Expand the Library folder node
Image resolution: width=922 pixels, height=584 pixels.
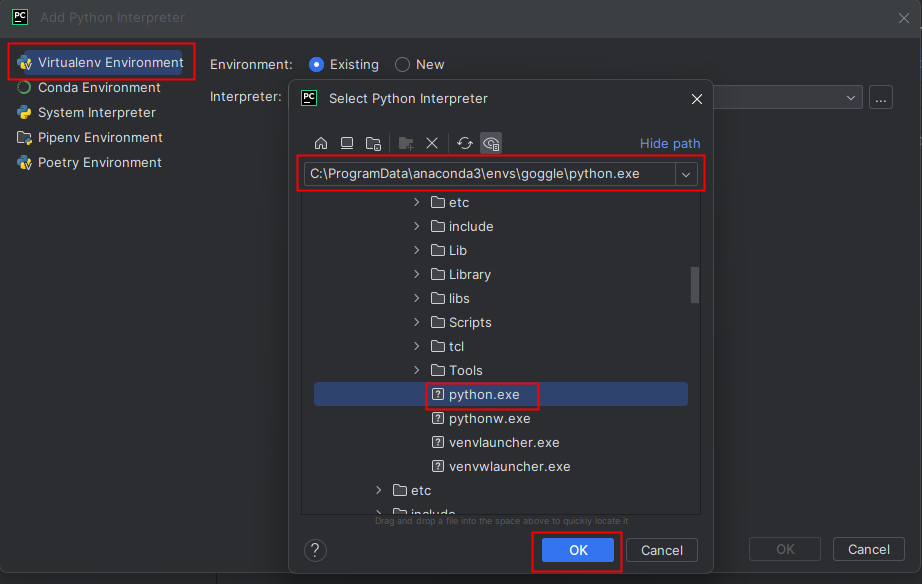(x=417, y=274)
